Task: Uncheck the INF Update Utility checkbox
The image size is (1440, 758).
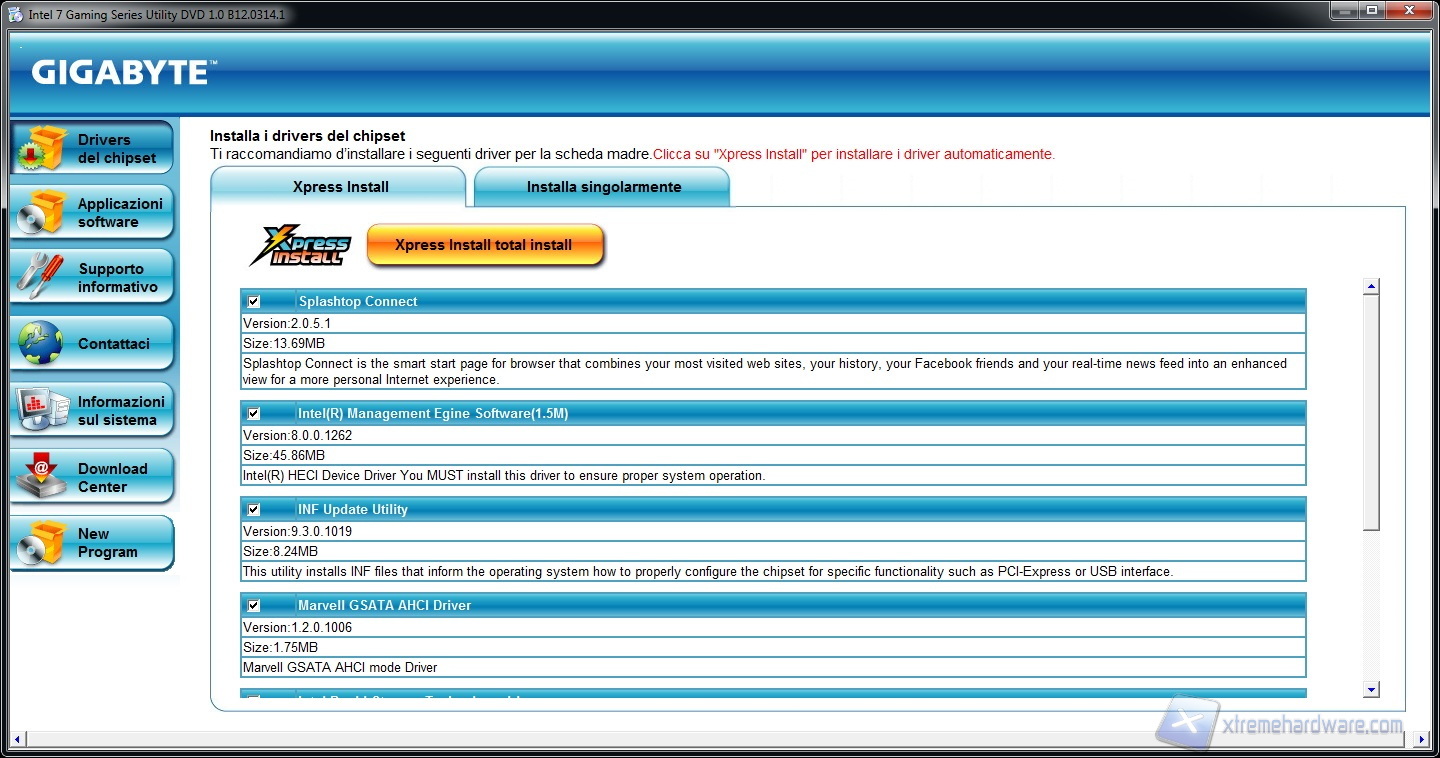Action: (x=254, y=510)
